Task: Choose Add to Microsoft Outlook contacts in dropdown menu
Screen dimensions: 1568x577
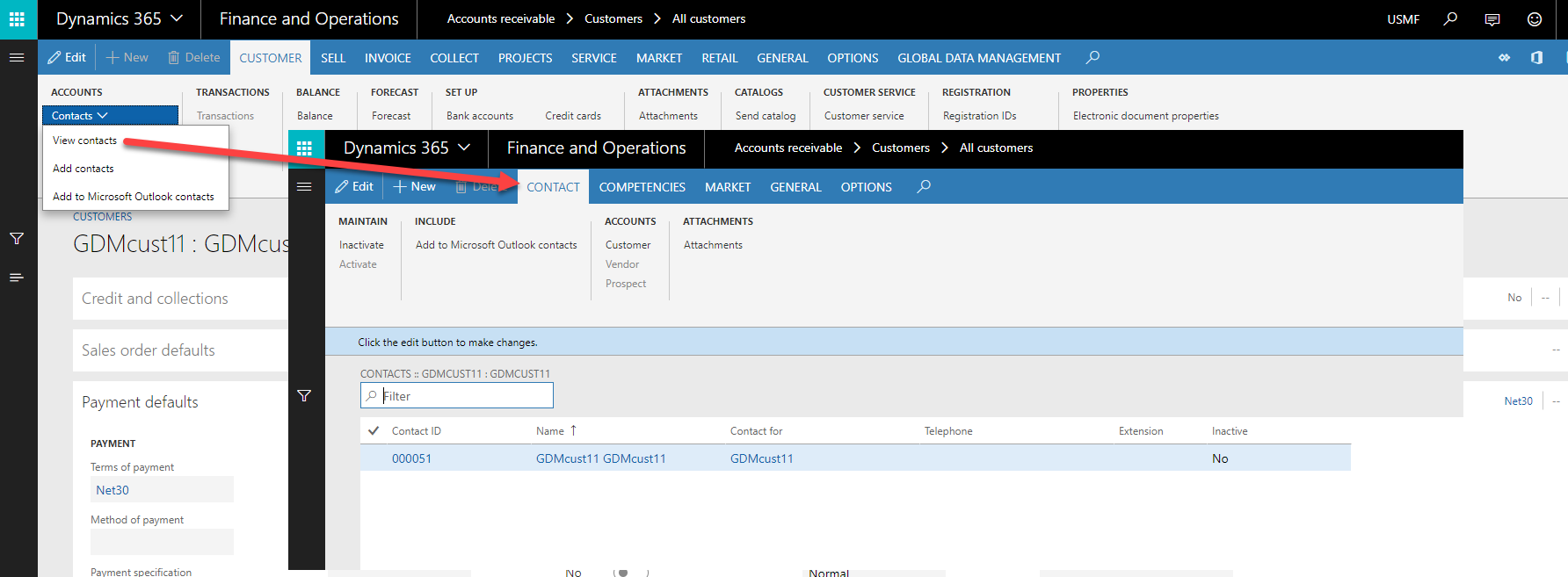Action: click(134, 197)
